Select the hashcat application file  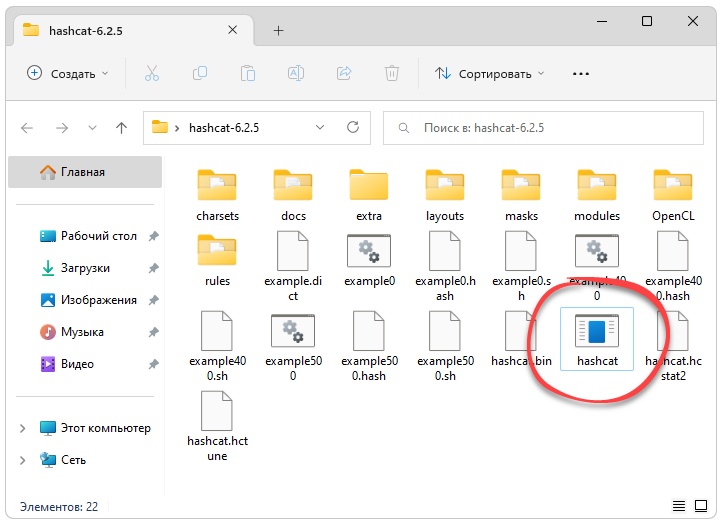[597, 339]
